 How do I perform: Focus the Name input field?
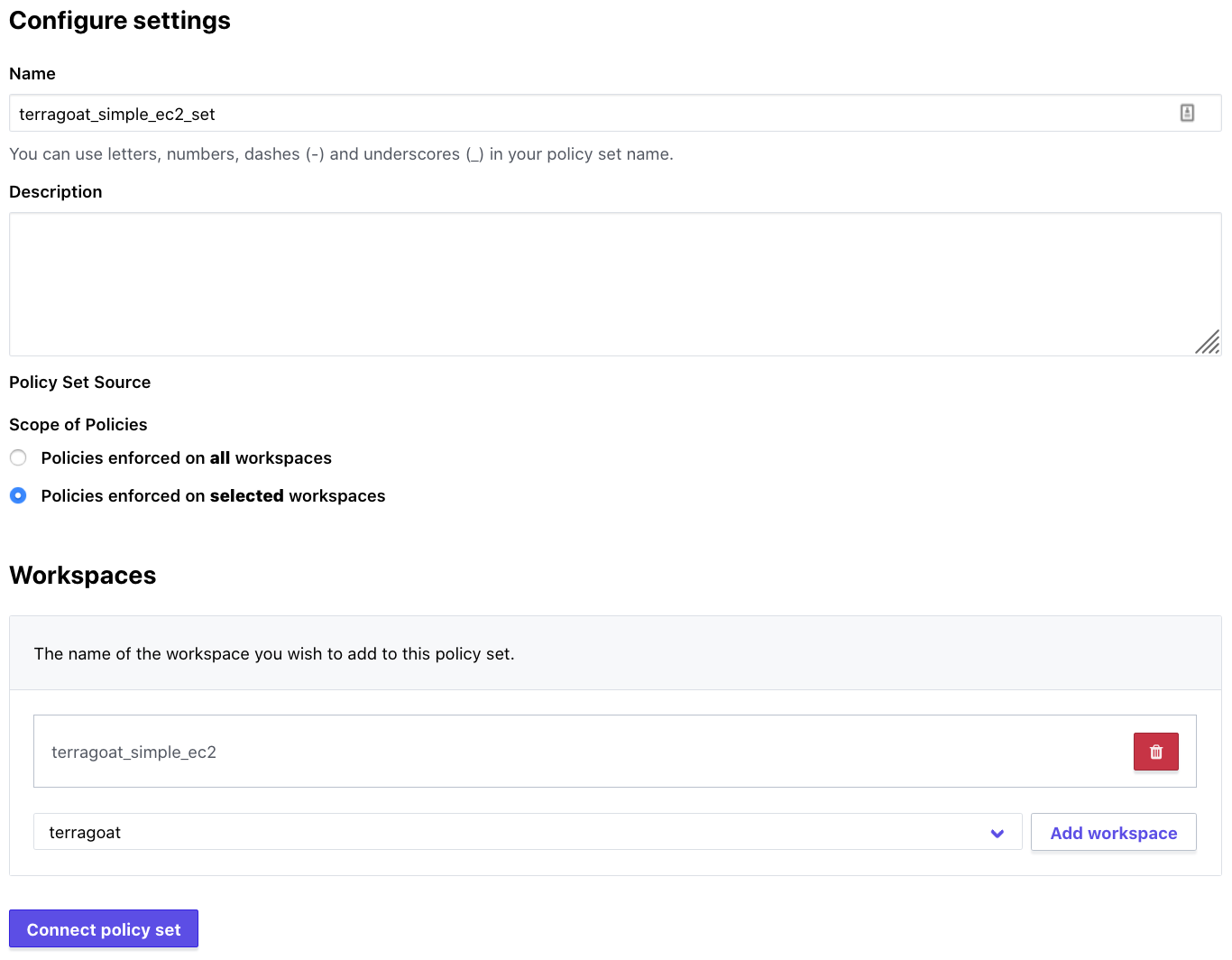point(615,113)
